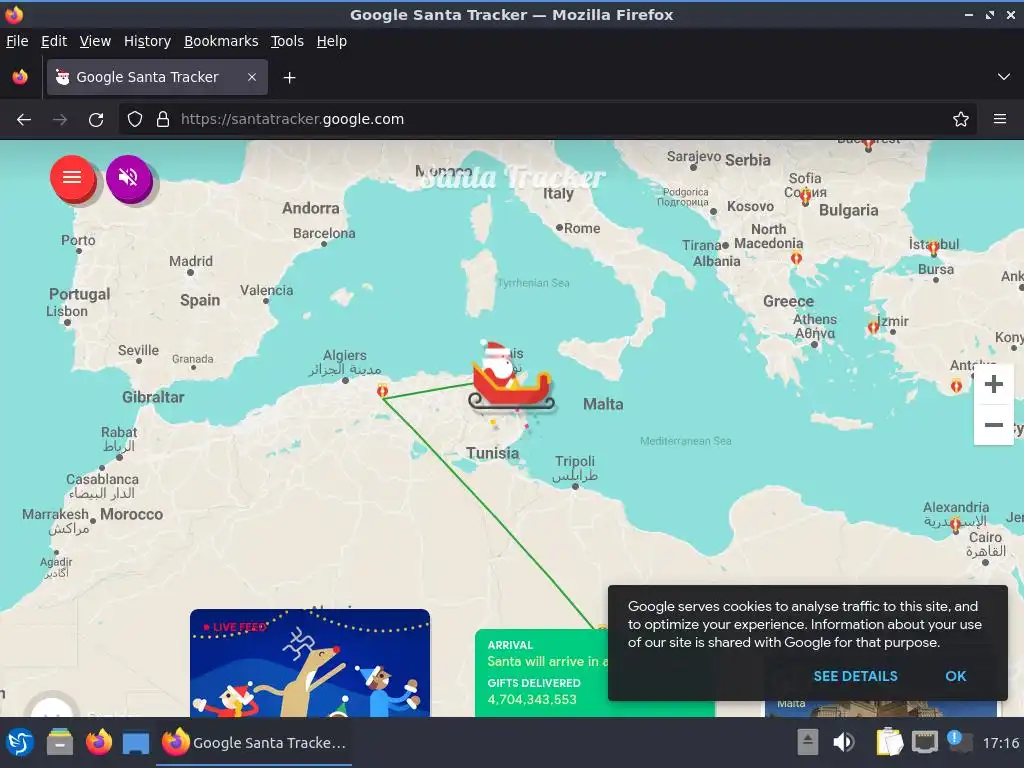Toggle the purple mute sound button
This screenshot has height=768, width=1024.
click(x=129, y=178)
